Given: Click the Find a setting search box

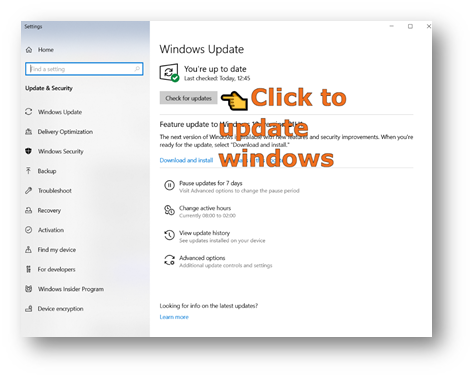Looking at the screenshot, I should pyautogui.click(x=84, y=69).
